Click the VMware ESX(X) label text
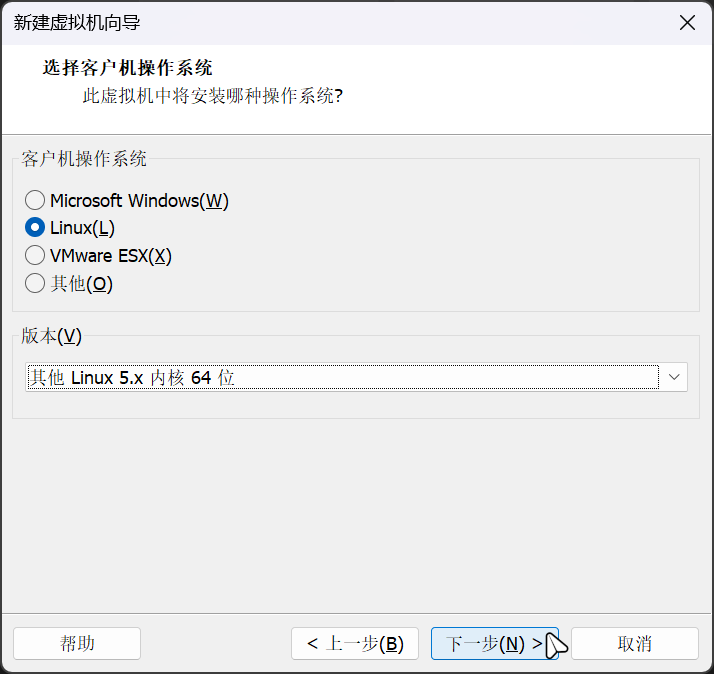714x674 pixels. (x=111, y=255)
